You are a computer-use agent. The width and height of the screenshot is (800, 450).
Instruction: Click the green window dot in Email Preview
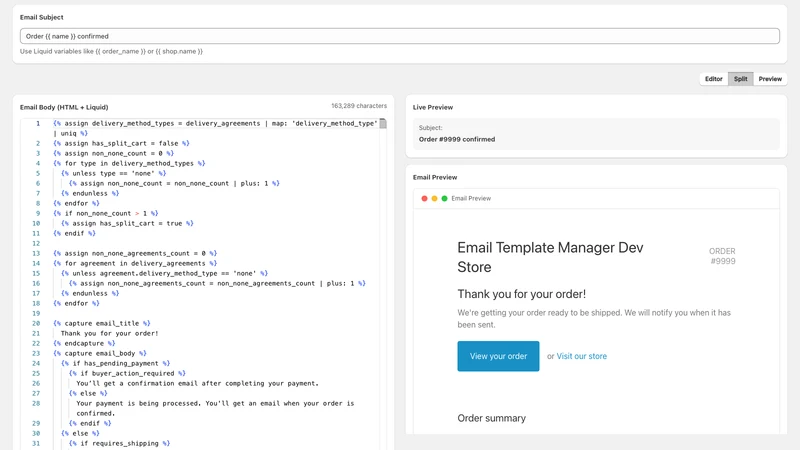click(x=444, y=198)
